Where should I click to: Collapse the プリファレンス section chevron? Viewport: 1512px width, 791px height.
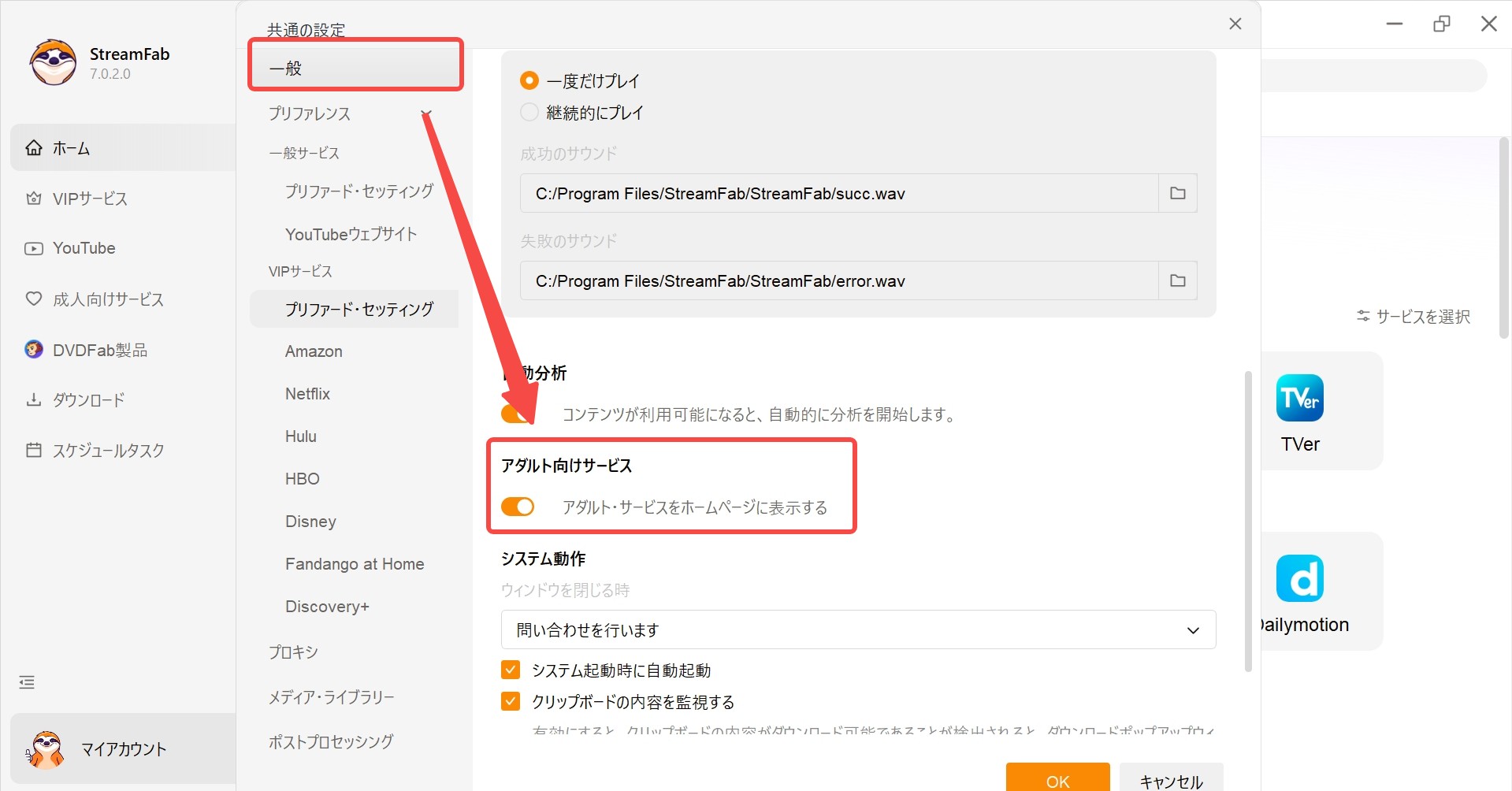(x=426, y=113)
